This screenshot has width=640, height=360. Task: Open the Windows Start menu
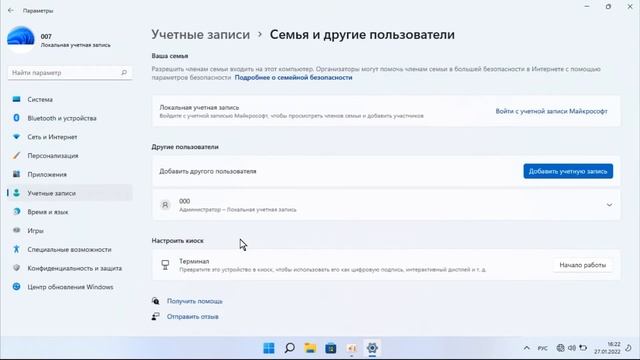269,348
